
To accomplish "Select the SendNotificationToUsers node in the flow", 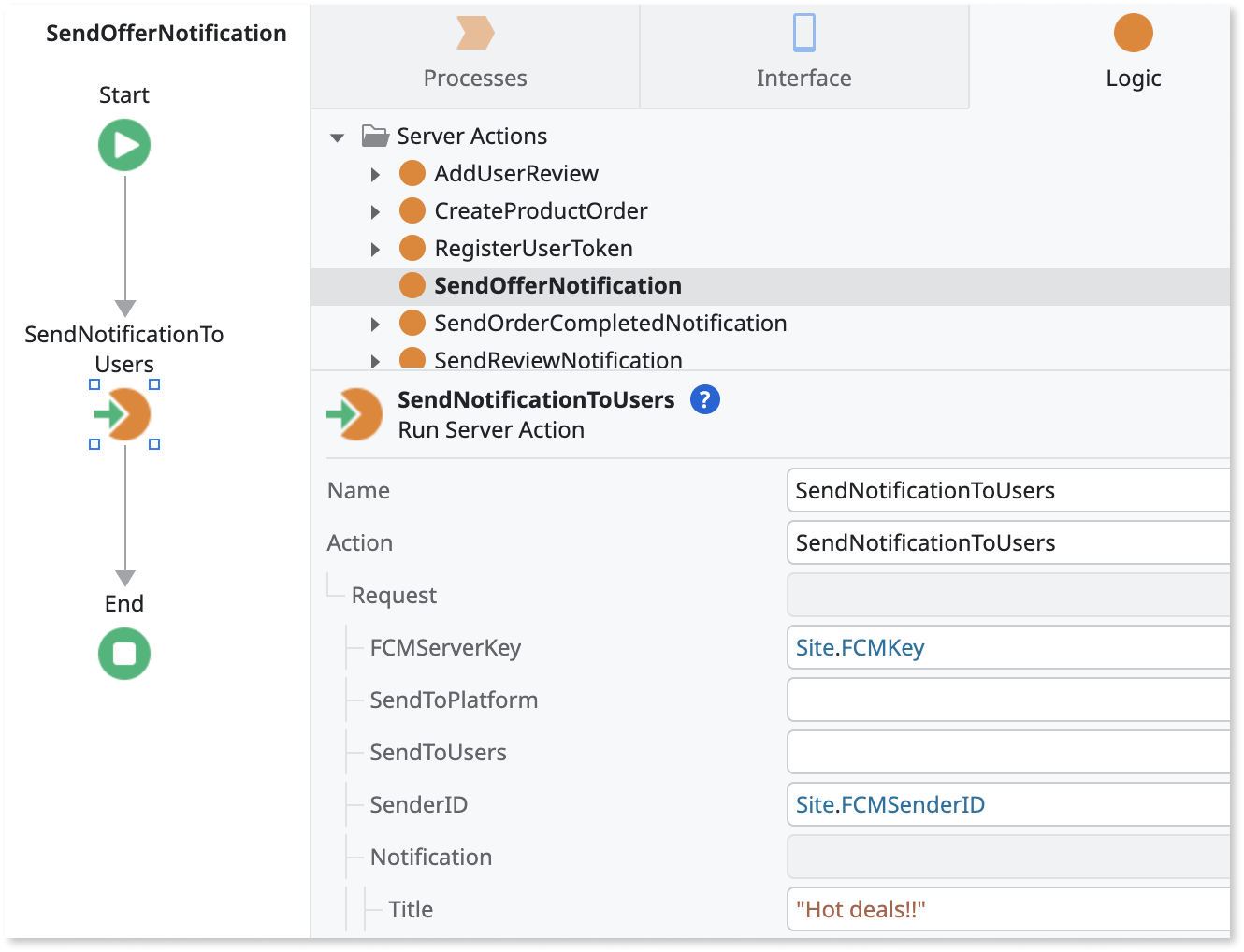I will tap(124, 415).
